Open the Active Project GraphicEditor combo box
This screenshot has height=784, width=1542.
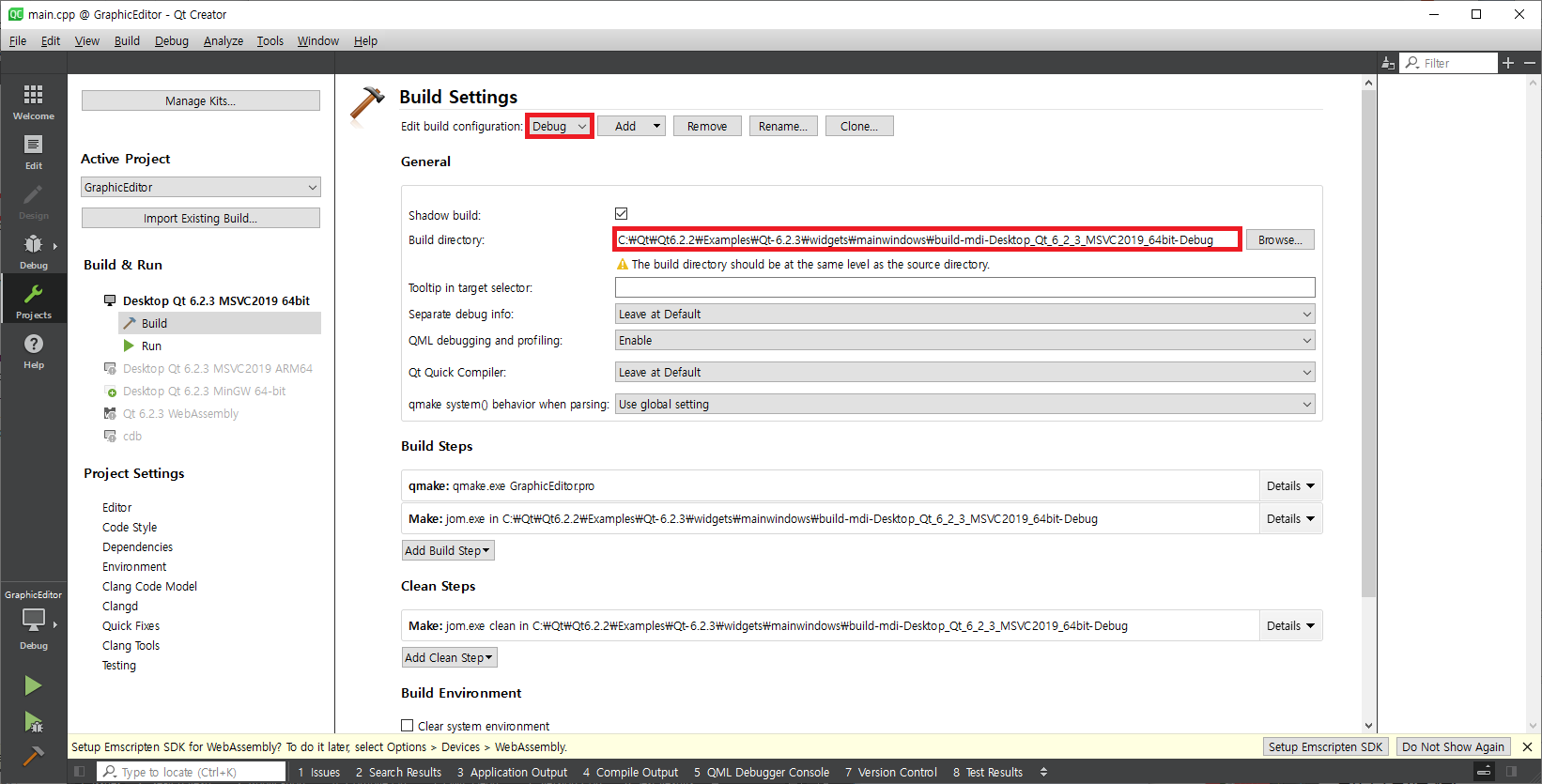201,187
